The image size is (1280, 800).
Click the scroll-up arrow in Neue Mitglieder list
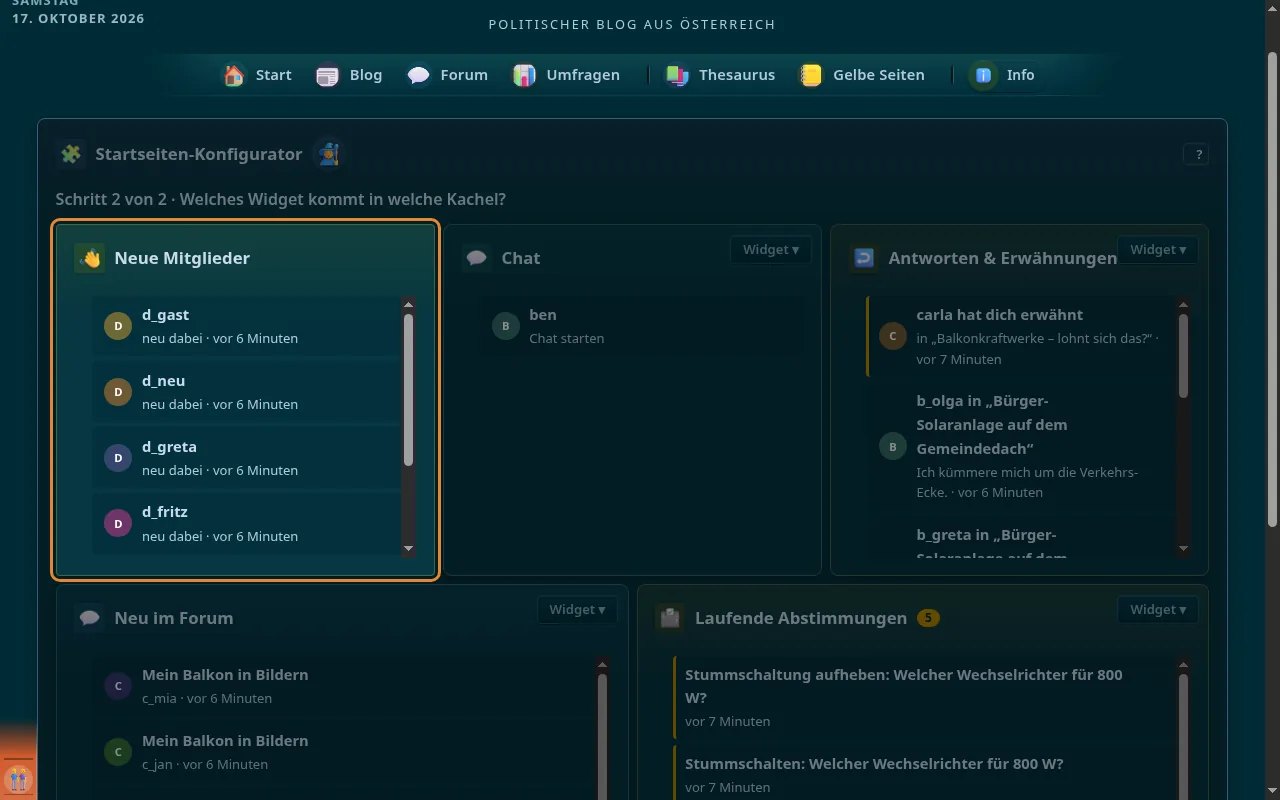408,304
